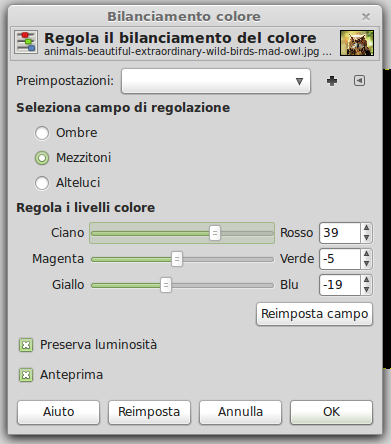This screenshot has height=444, width=391.
Task: Select the Mezzitoni radio button
Action: point(42,158)
